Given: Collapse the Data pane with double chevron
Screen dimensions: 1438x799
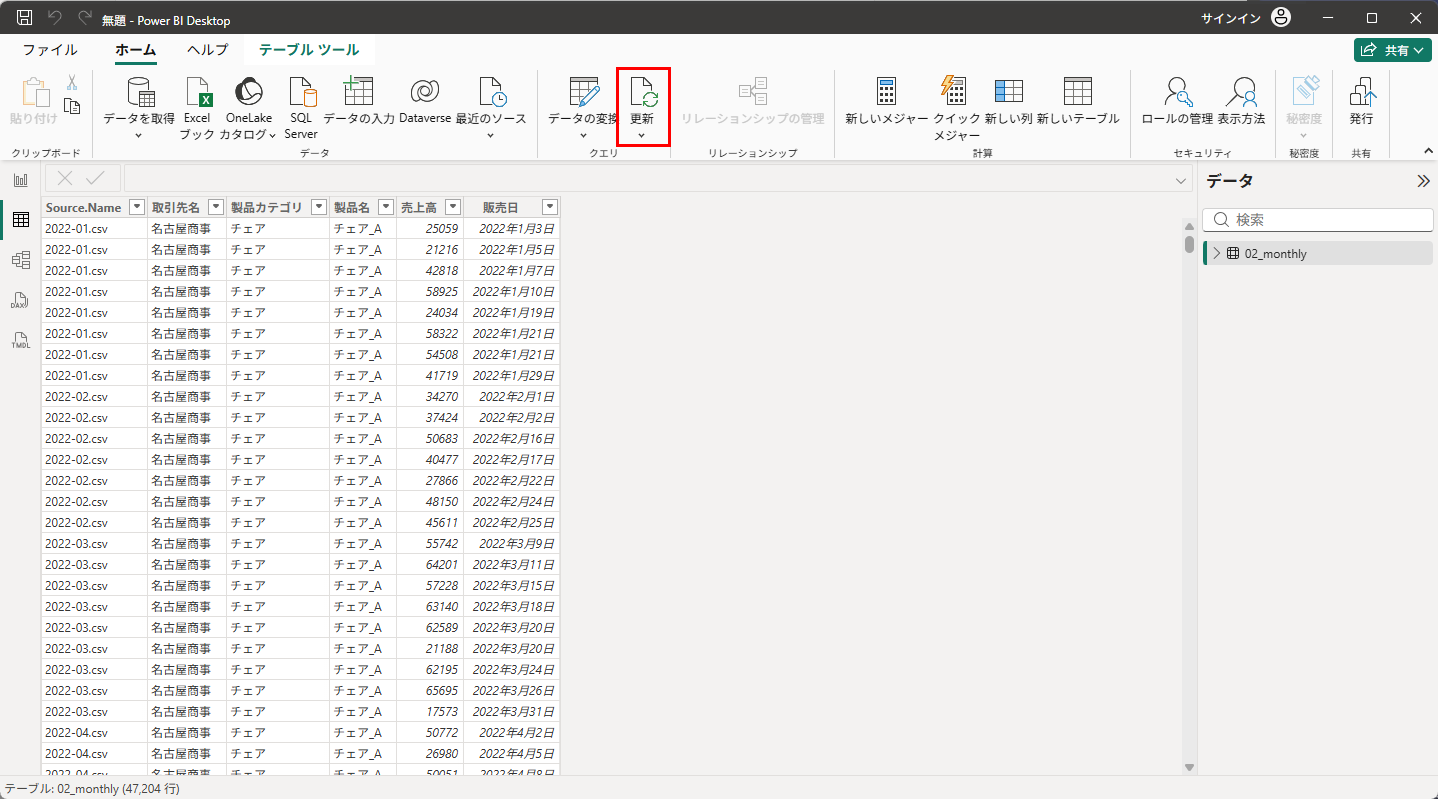Looking at the screenshot, I should click(x=1424, y=181).
